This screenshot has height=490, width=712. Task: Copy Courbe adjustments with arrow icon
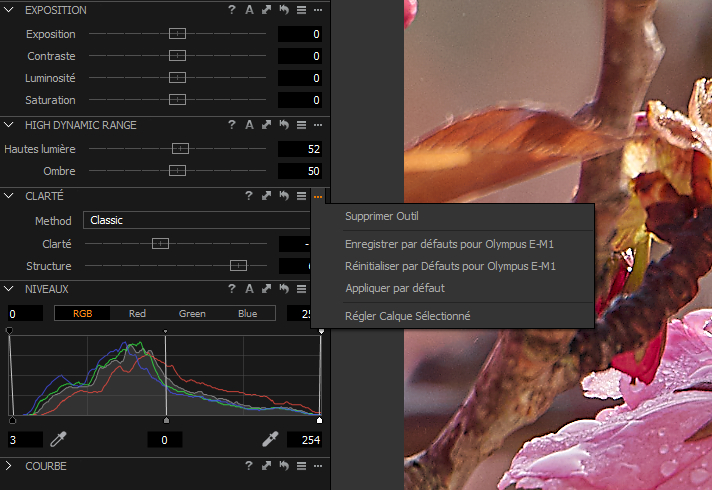(267, 465)
